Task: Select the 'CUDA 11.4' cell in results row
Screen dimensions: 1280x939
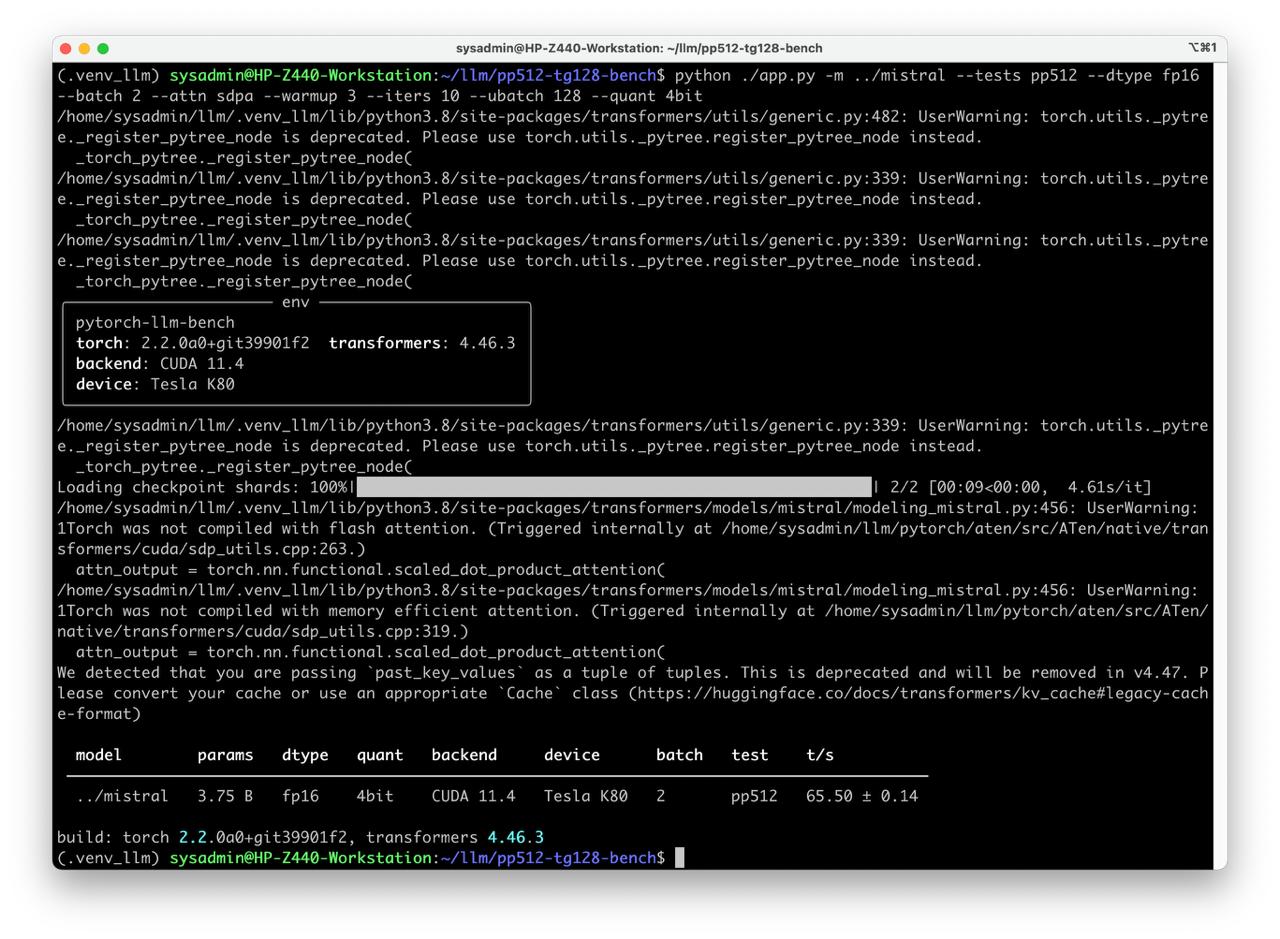Action: (473, 796)
